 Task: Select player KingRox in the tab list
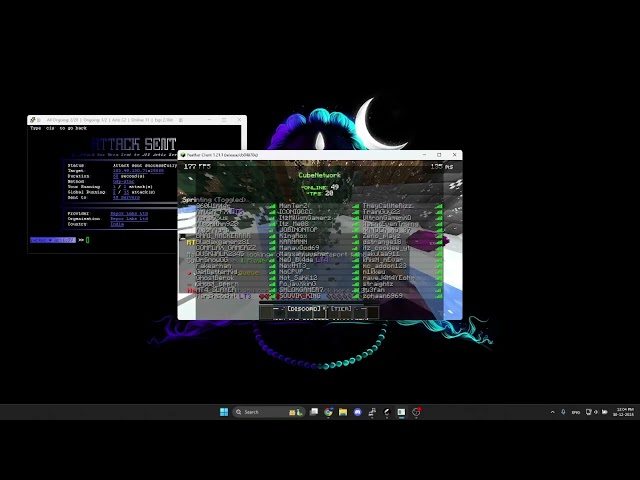[293, 236]
